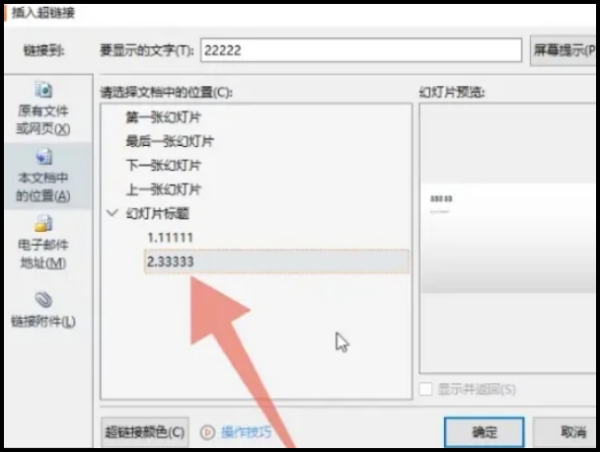The width and height of the screenshot is (600, 452).
Task: Select 最后一张幻灯片 in the list
Action: click(x=170, y=141)
